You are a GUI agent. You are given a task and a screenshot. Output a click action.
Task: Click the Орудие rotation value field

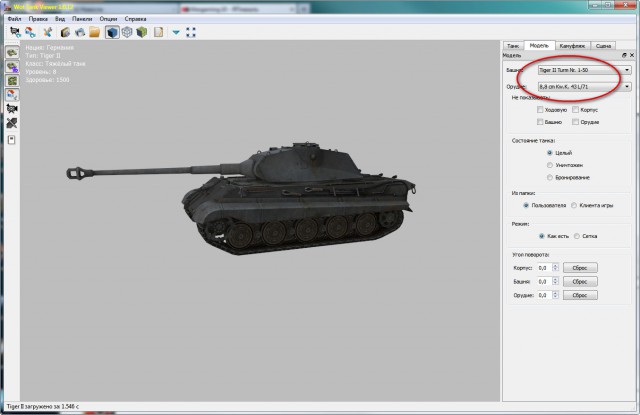click(x=544, y=295)
